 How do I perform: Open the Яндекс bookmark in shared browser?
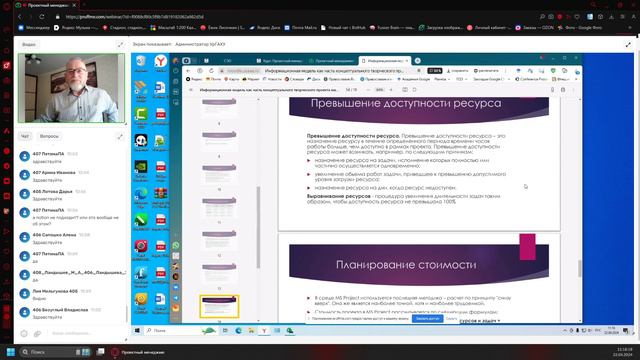pyautogui.click(x=194, y=79)
